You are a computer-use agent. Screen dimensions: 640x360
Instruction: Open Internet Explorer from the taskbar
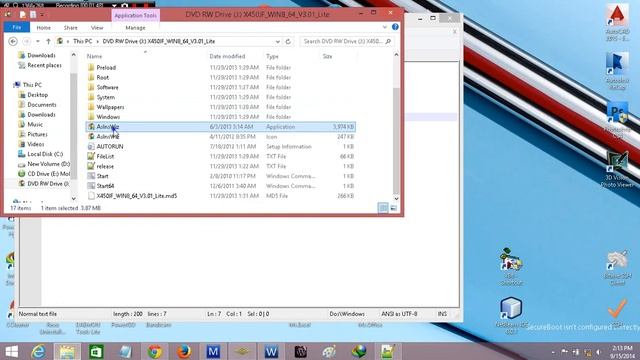tap(38, 351)
